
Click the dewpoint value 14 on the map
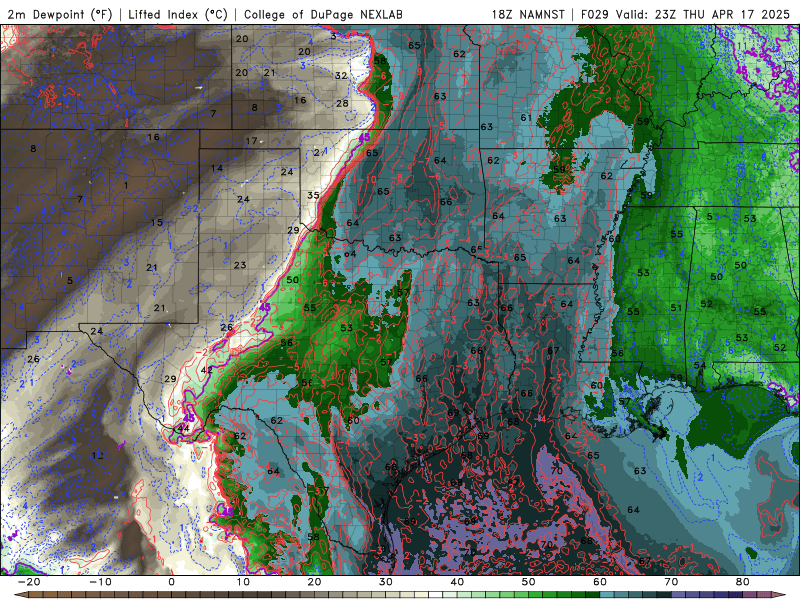pyautogui.click(x=217, y=168)
